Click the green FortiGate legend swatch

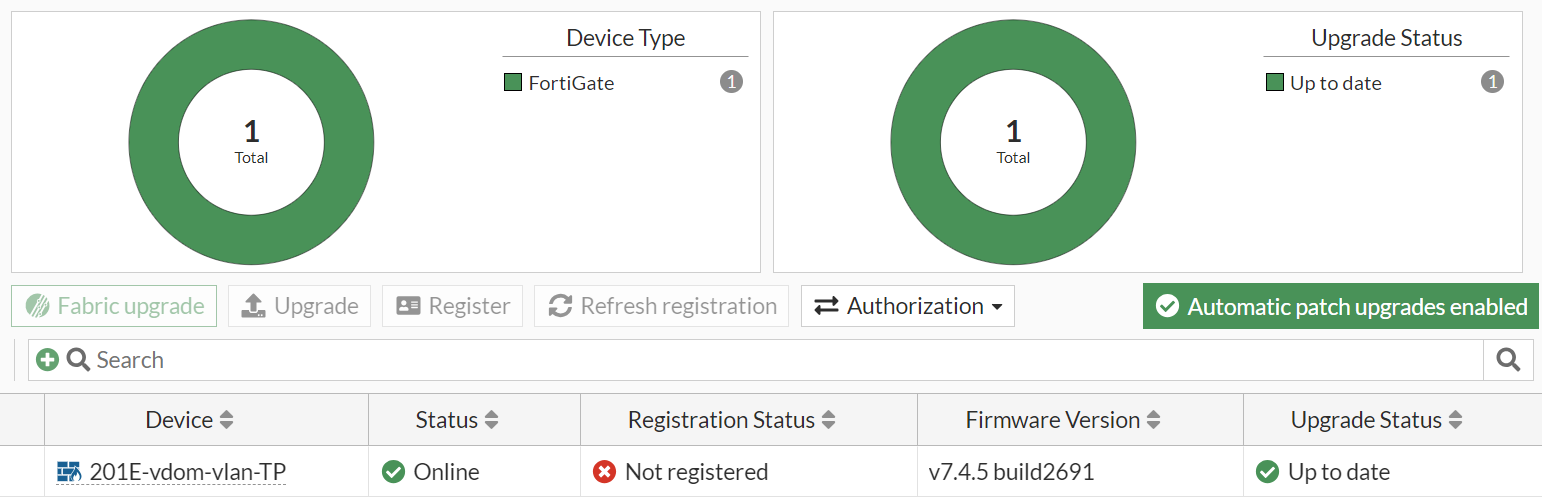pos(513,83)
